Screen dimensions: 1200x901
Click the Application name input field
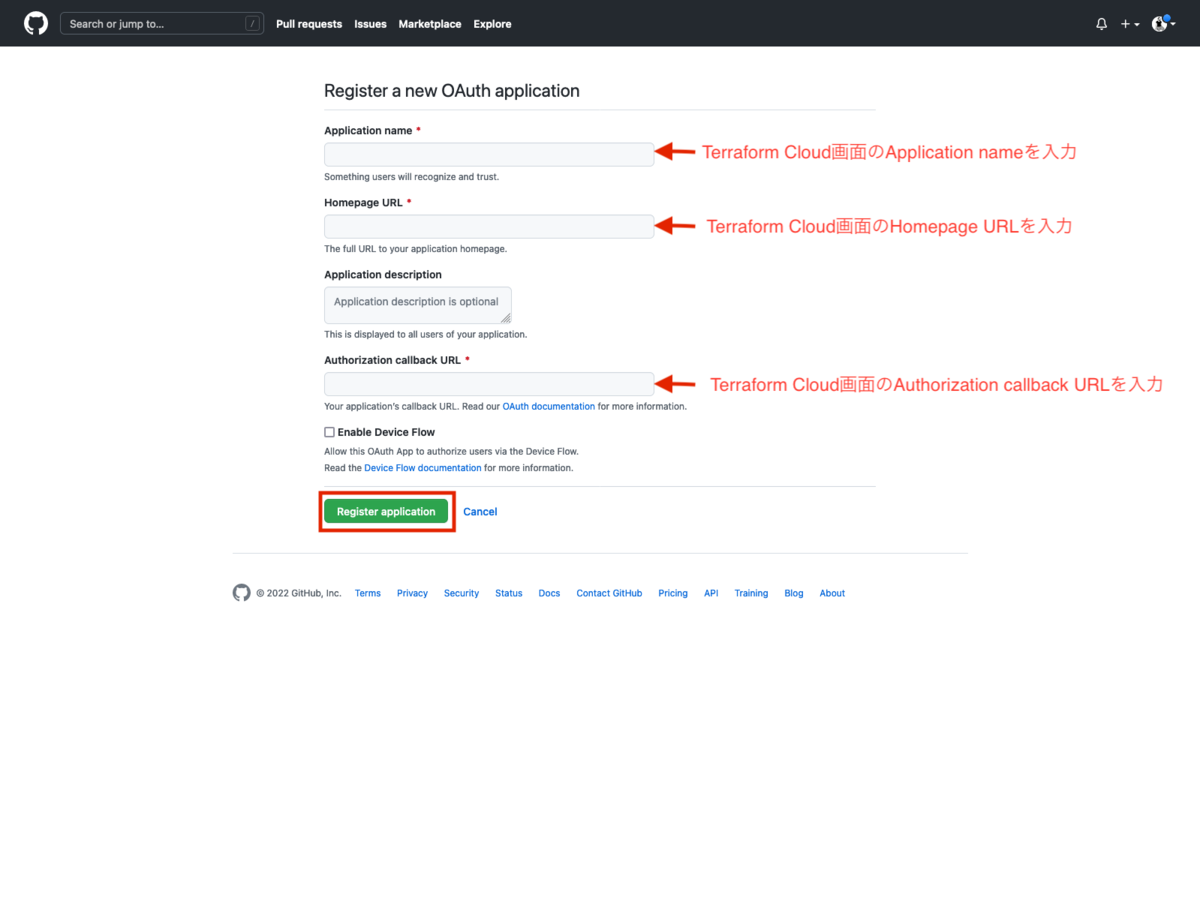point(489,154)
